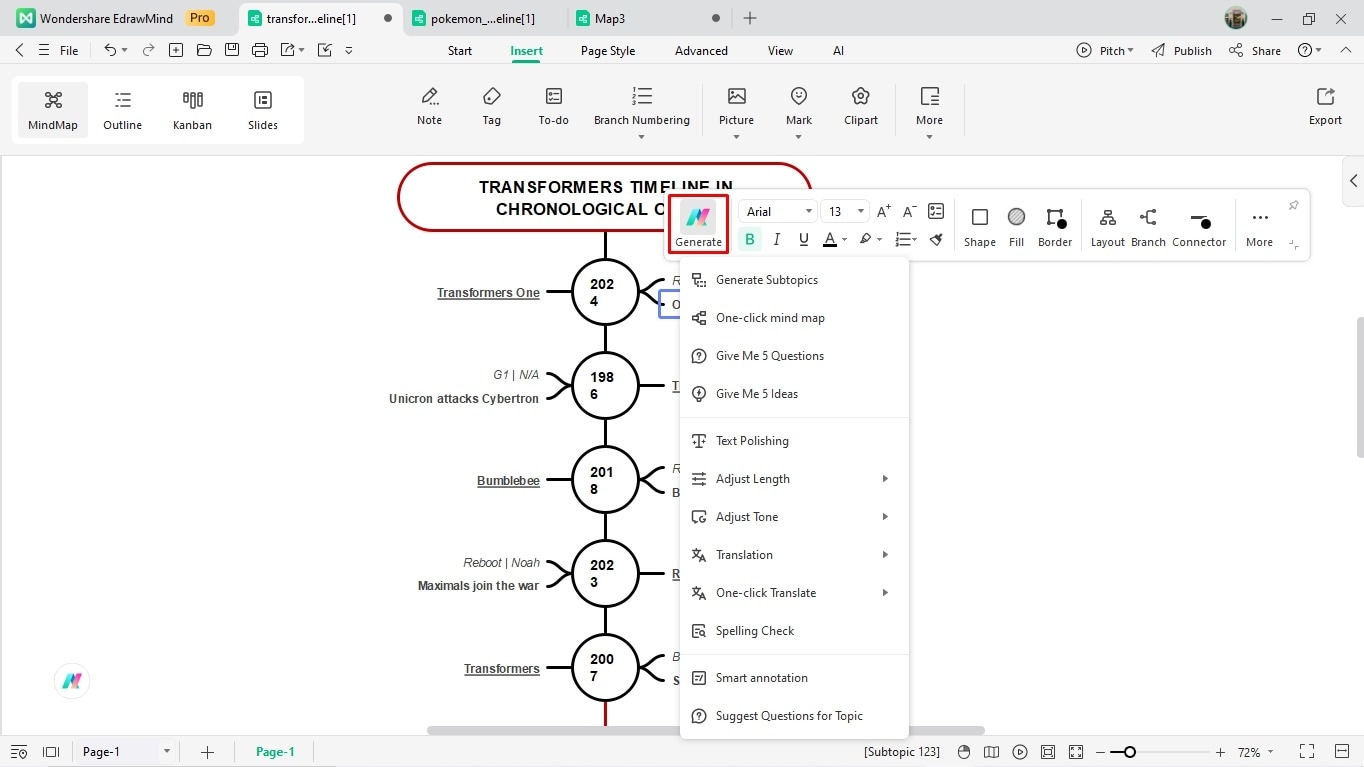Image resolution: width=1364 pixels, height=767 pixels.
Task: Click the Export icon
Action: 1325,107
